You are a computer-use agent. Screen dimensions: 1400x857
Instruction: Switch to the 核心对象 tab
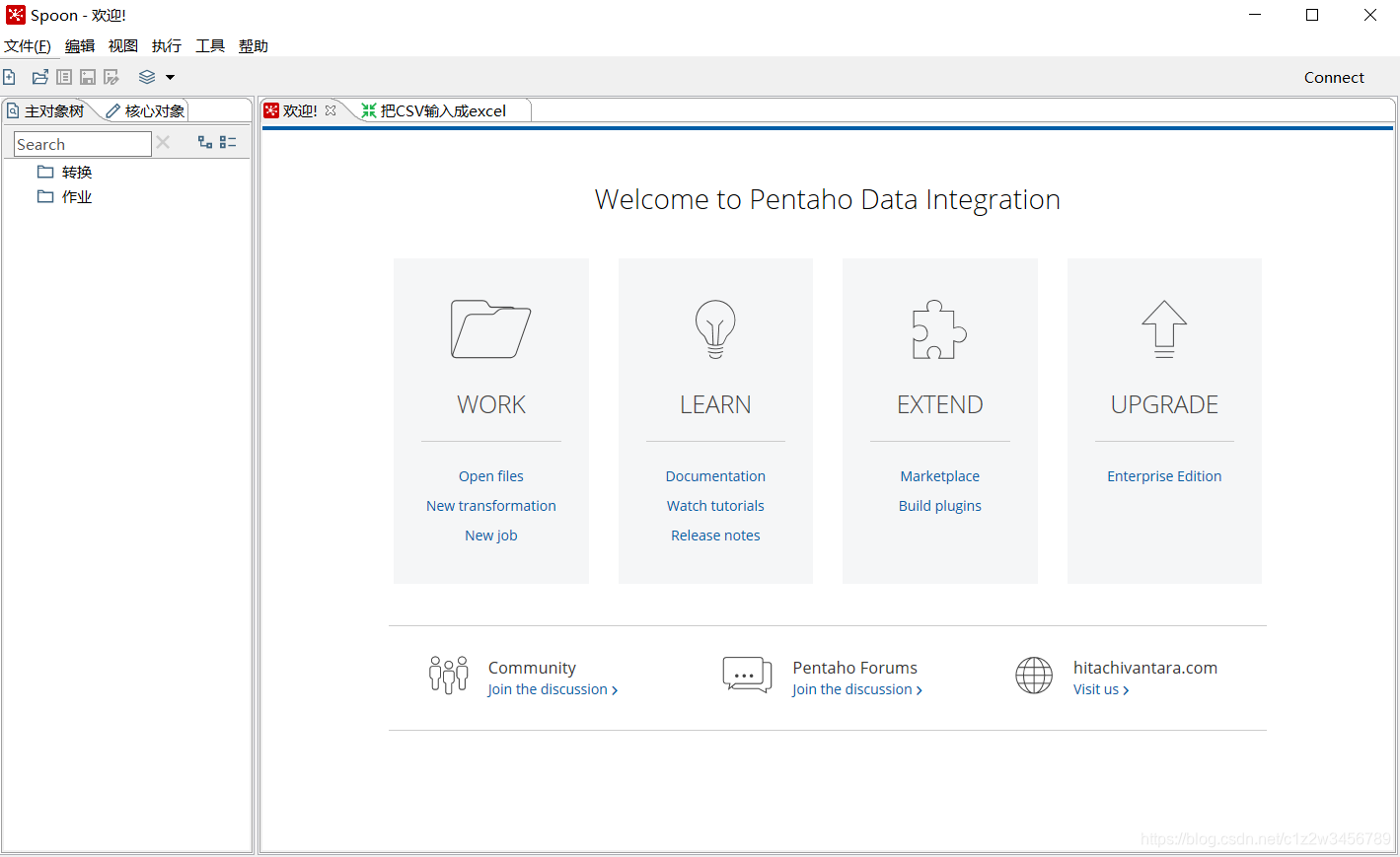[x=146, y=110]
